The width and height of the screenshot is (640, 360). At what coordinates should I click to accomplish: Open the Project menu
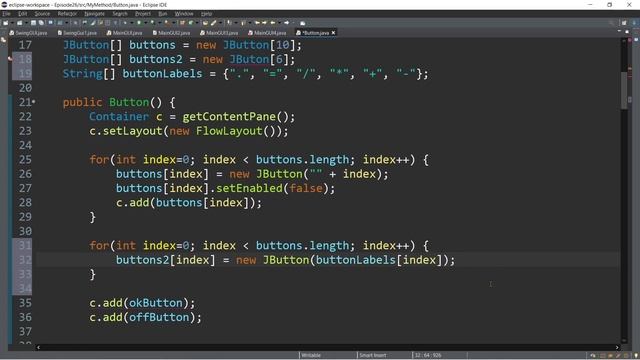(143, 13)
